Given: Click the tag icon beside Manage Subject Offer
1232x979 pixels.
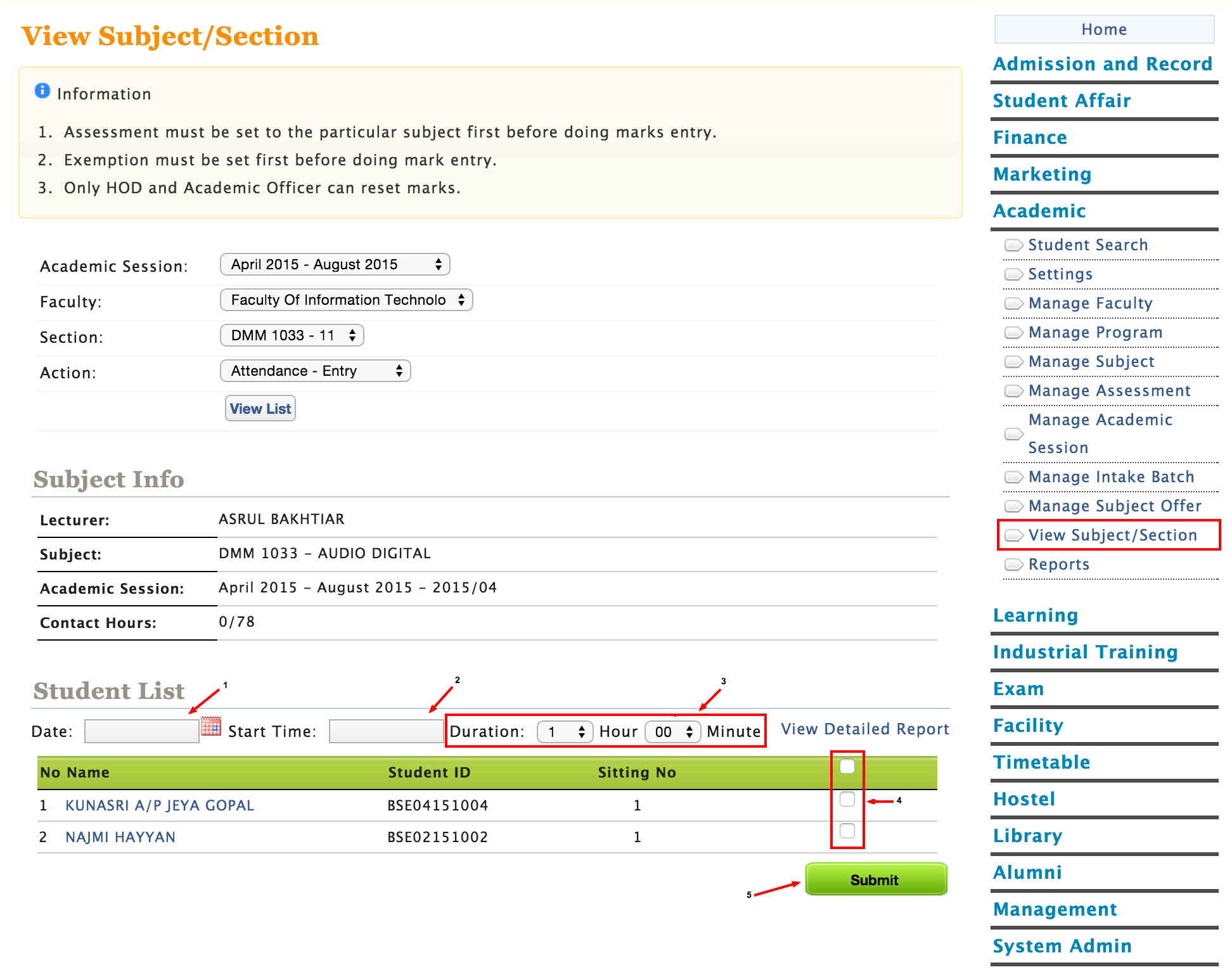Looking at the screenshot, I should pos(1013,506).
